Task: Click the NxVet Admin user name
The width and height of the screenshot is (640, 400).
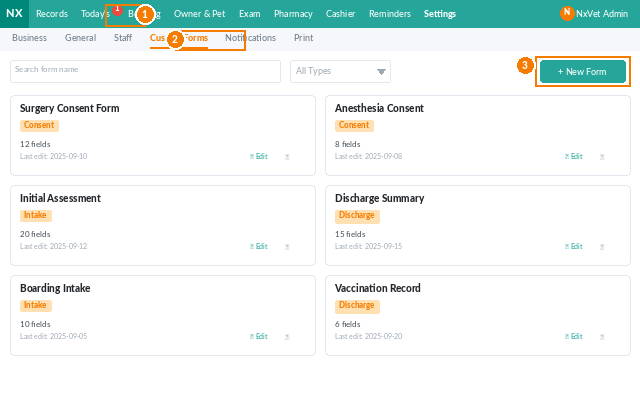Action: (x=602, y=14)
